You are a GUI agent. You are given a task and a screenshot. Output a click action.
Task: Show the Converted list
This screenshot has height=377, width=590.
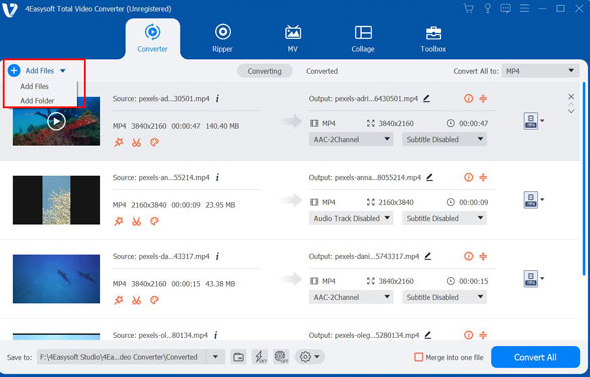click(x=322, y=71)
